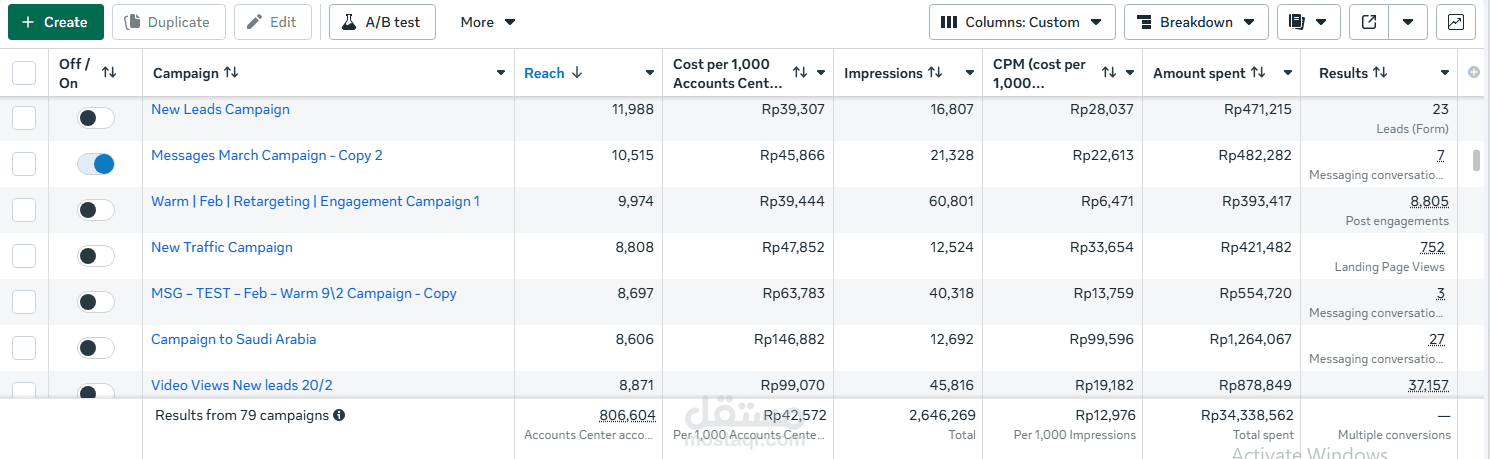Click the vertical scrollbar thumb
Image resolution: width=1490 pixels, height=459 pixels.
pos(1476,161)
